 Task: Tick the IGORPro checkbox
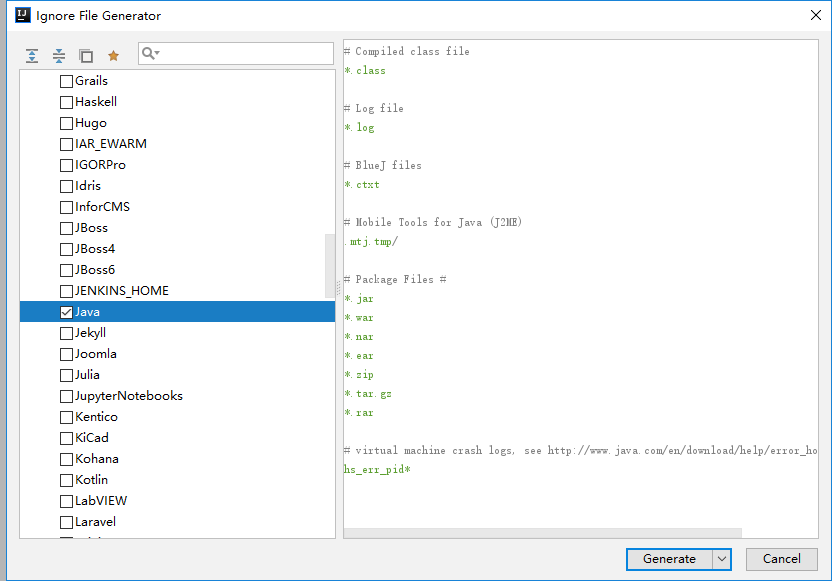tap(66, 165)
